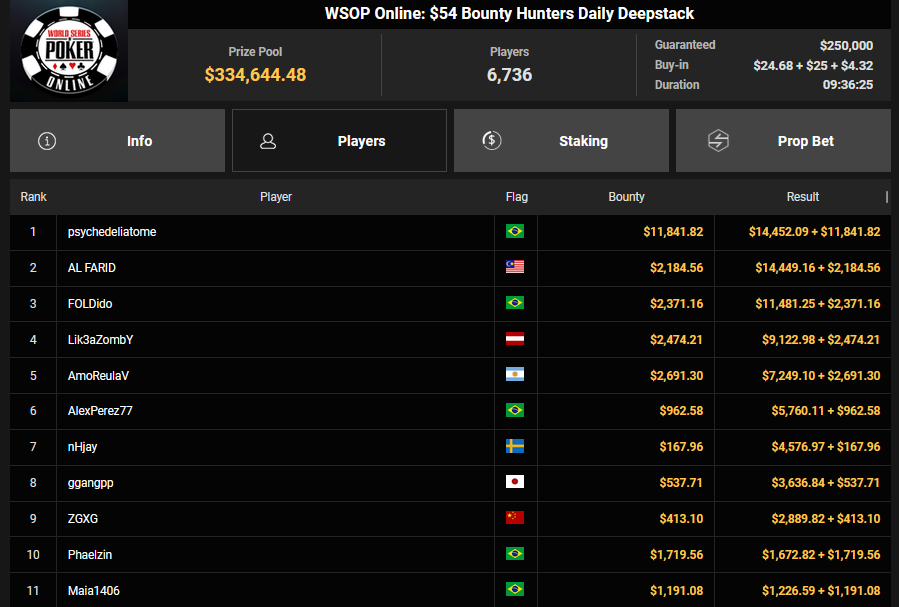Image resolution: width=899 pixels, height=607 pixels.
Task: Click the Japan flag for ggangpp
Action: pos(515,483)
